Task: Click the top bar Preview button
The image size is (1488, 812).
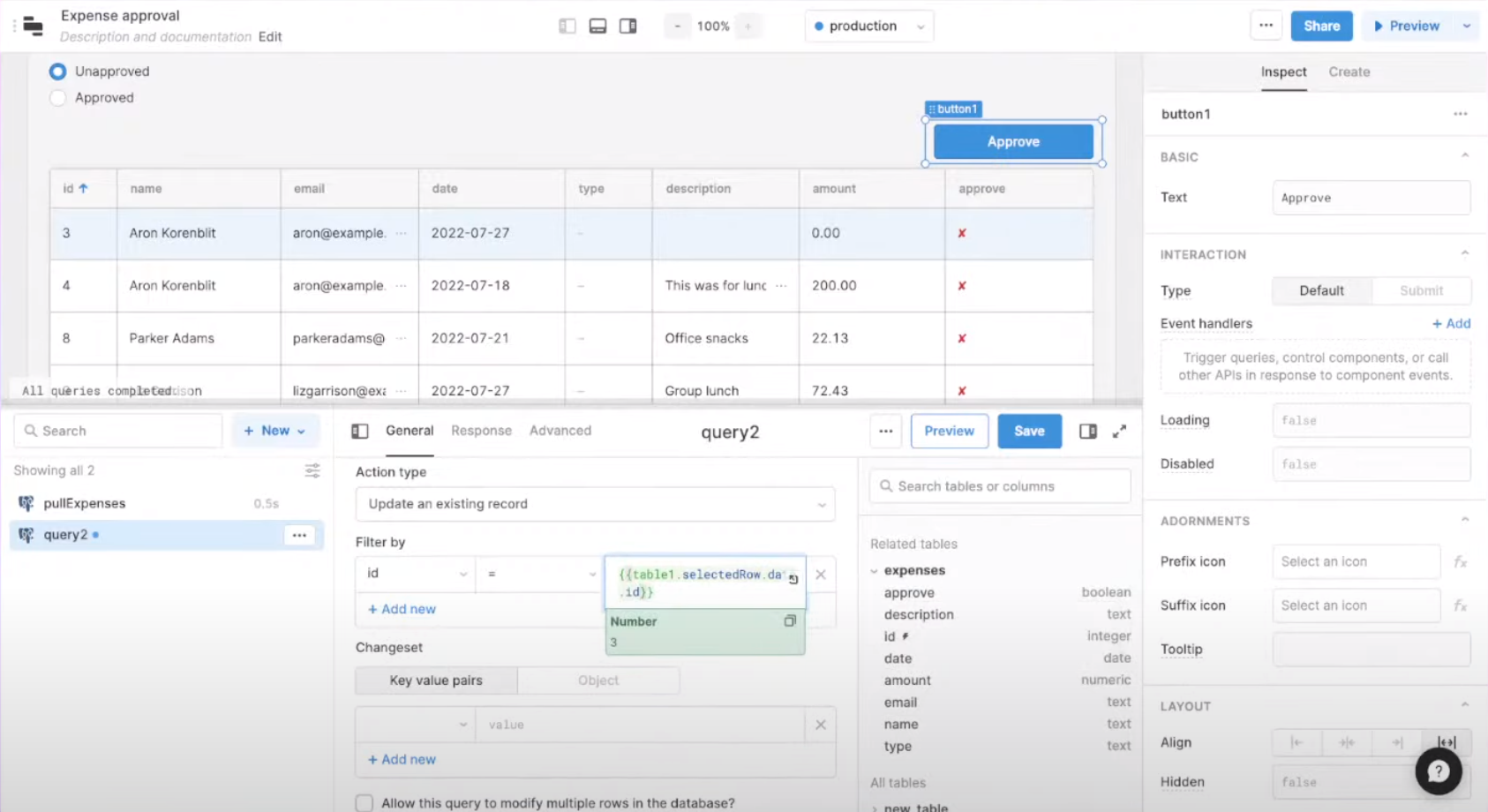Action: click(x=1409, y=26)
